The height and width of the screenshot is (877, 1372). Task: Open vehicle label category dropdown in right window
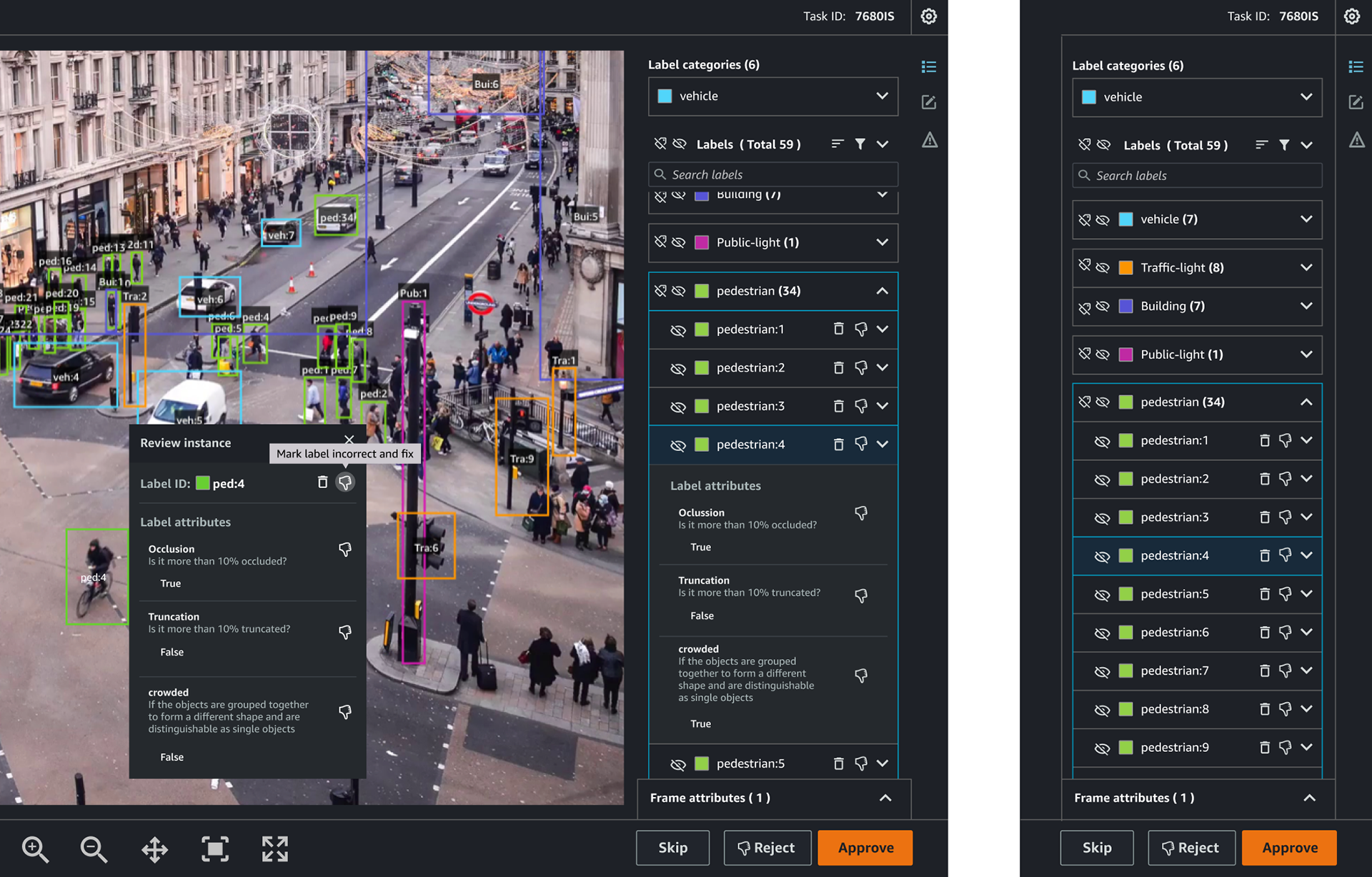point(1197,96)
